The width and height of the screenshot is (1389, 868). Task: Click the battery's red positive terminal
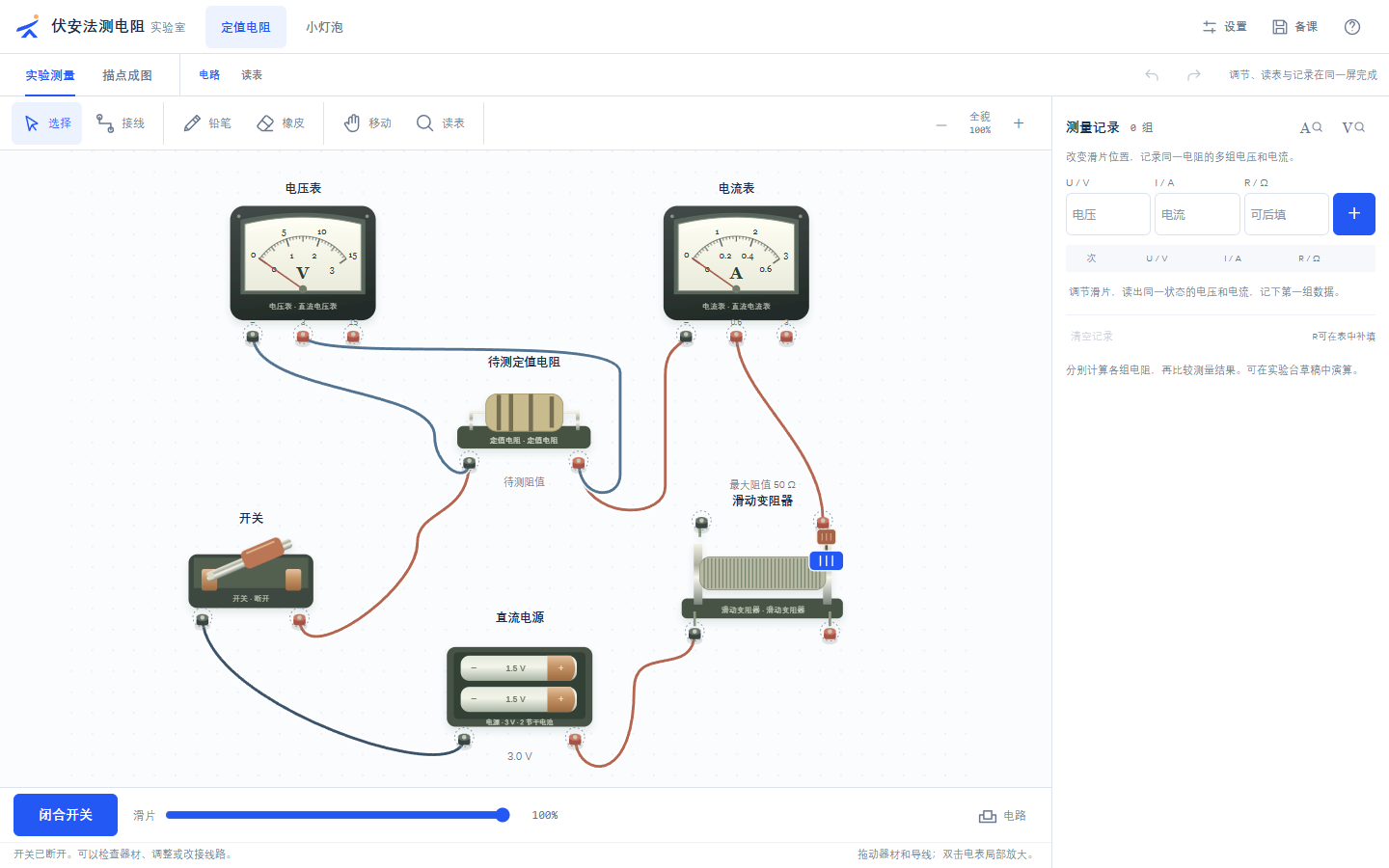(575, 740)
